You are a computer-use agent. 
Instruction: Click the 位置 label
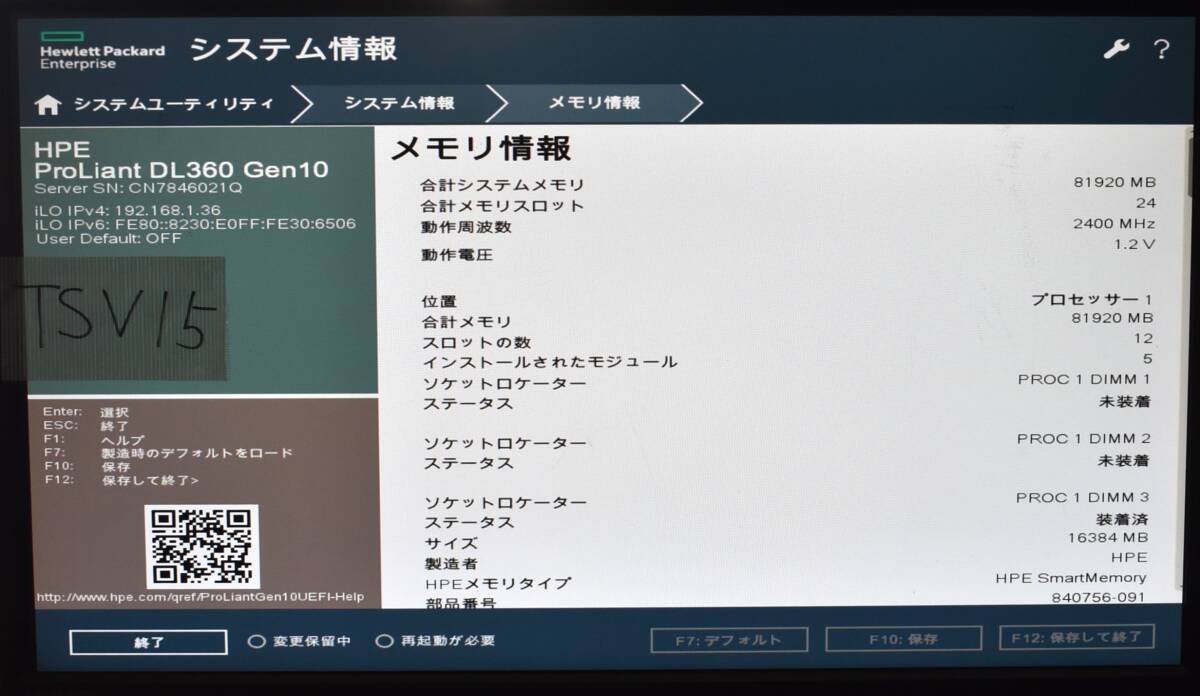[x=439, y=302]
